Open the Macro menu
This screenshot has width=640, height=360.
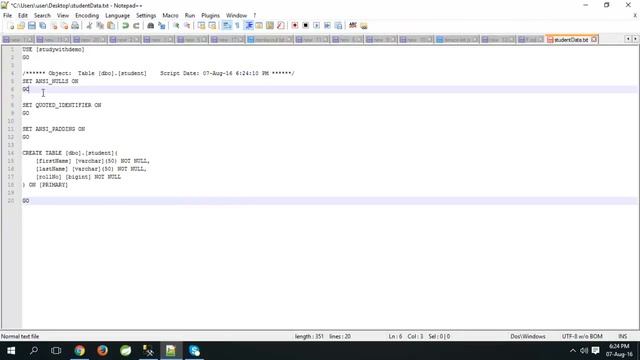coord(170,16)
